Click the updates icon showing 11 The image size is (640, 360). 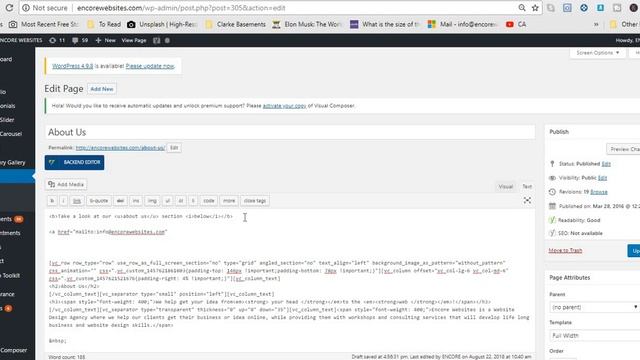coord(57,40)
